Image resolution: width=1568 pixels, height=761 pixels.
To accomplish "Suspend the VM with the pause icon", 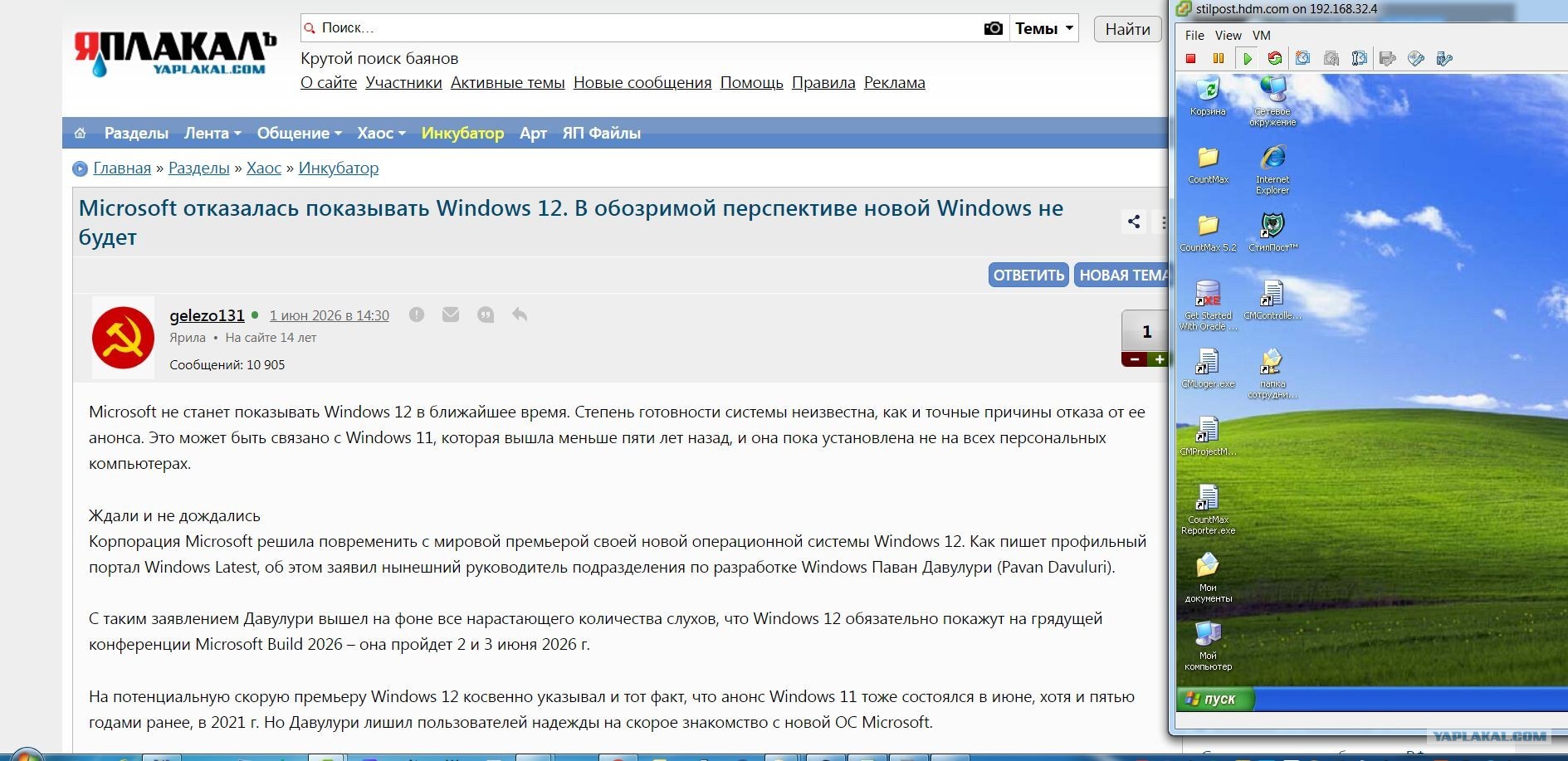I will 1219,58.
